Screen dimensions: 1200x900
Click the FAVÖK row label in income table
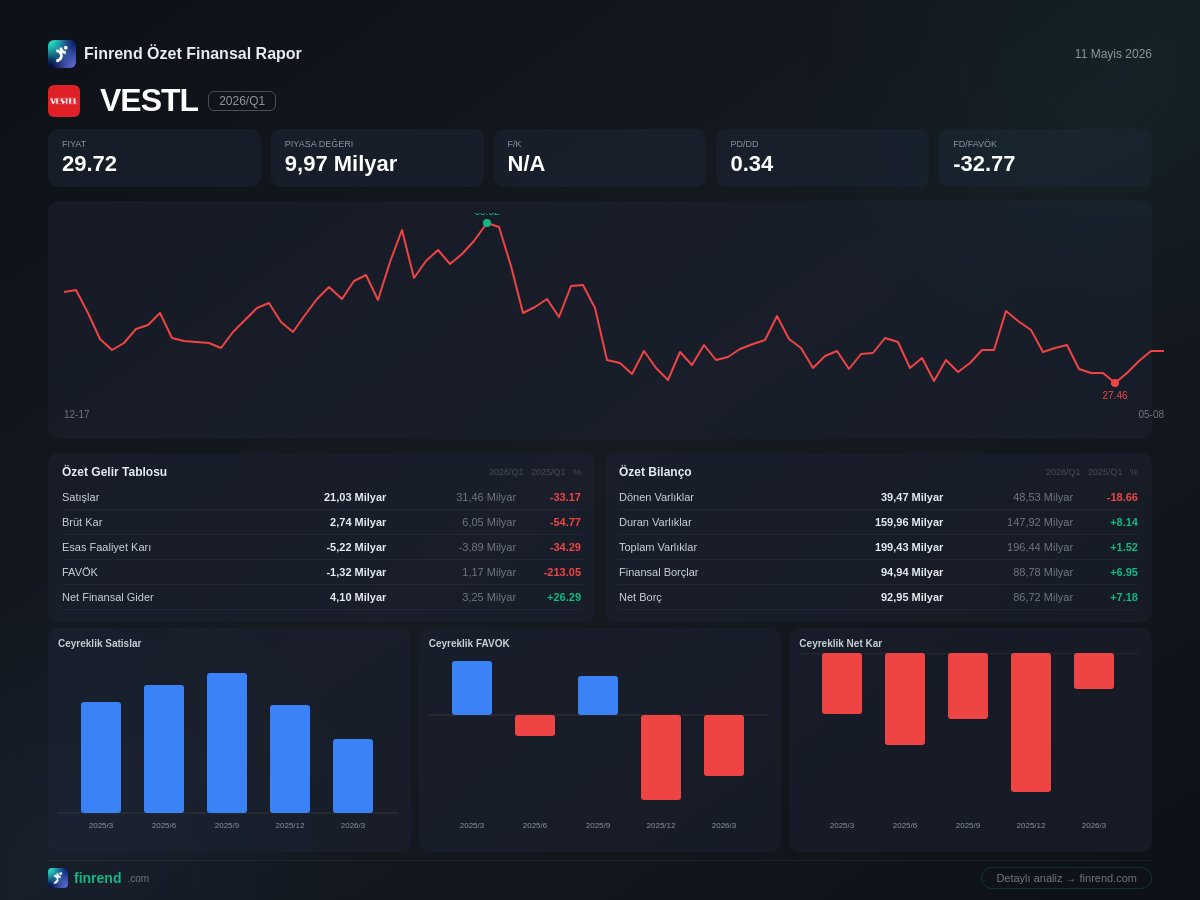coord(80,572)
